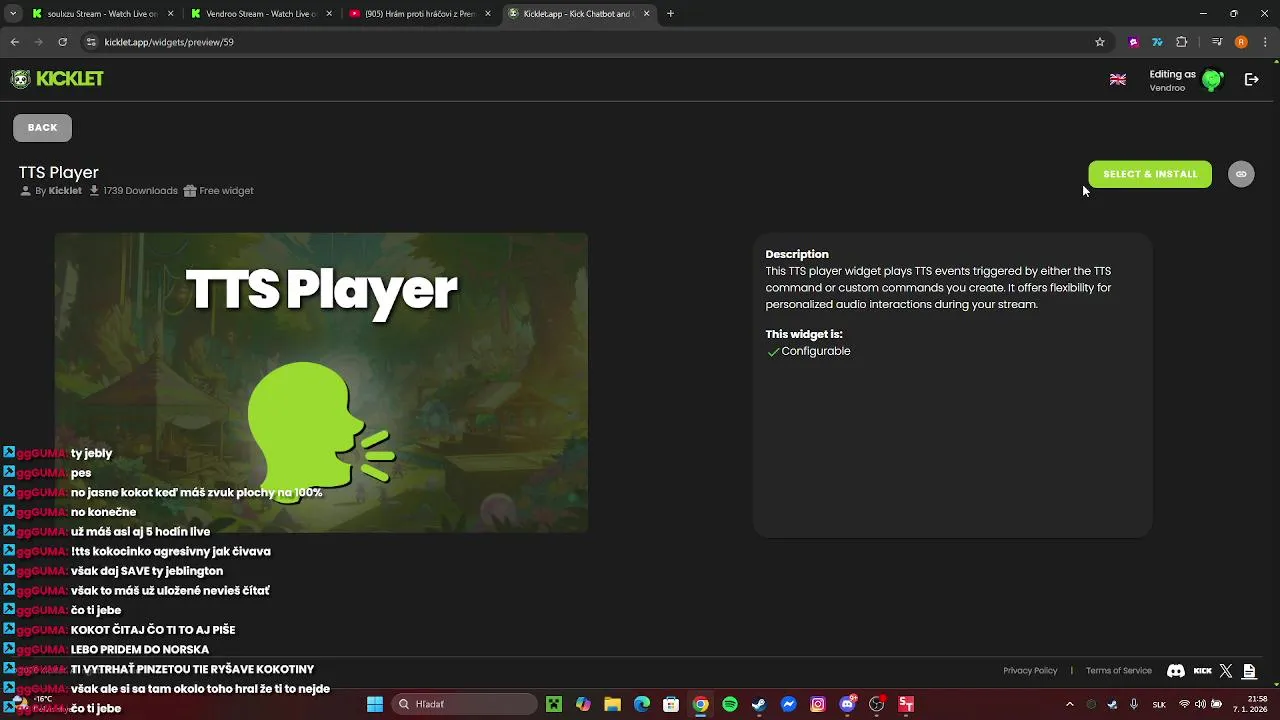Switch to the soulxzu Stream tab

click(102, 14)
